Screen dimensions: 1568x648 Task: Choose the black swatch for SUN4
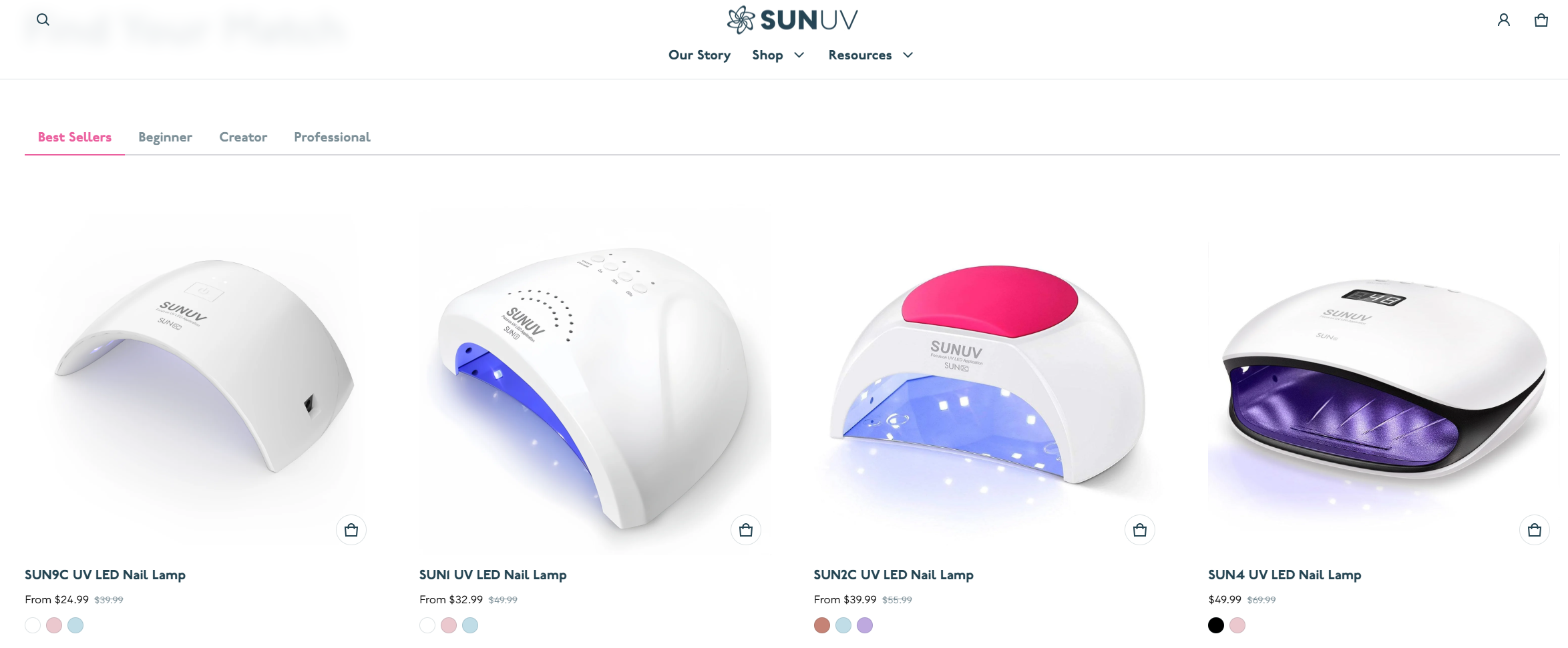1216,625
